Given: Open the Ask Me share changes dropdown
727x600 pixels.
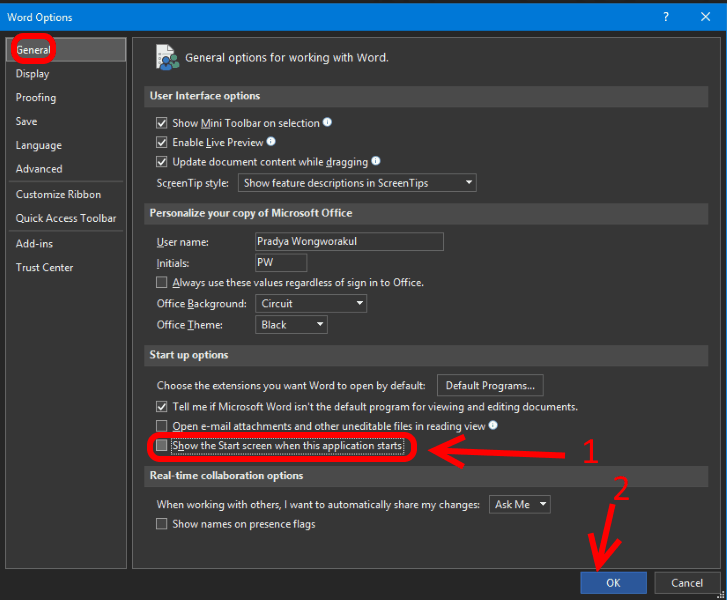Looking at the screenshot, I should click(519, 504).
